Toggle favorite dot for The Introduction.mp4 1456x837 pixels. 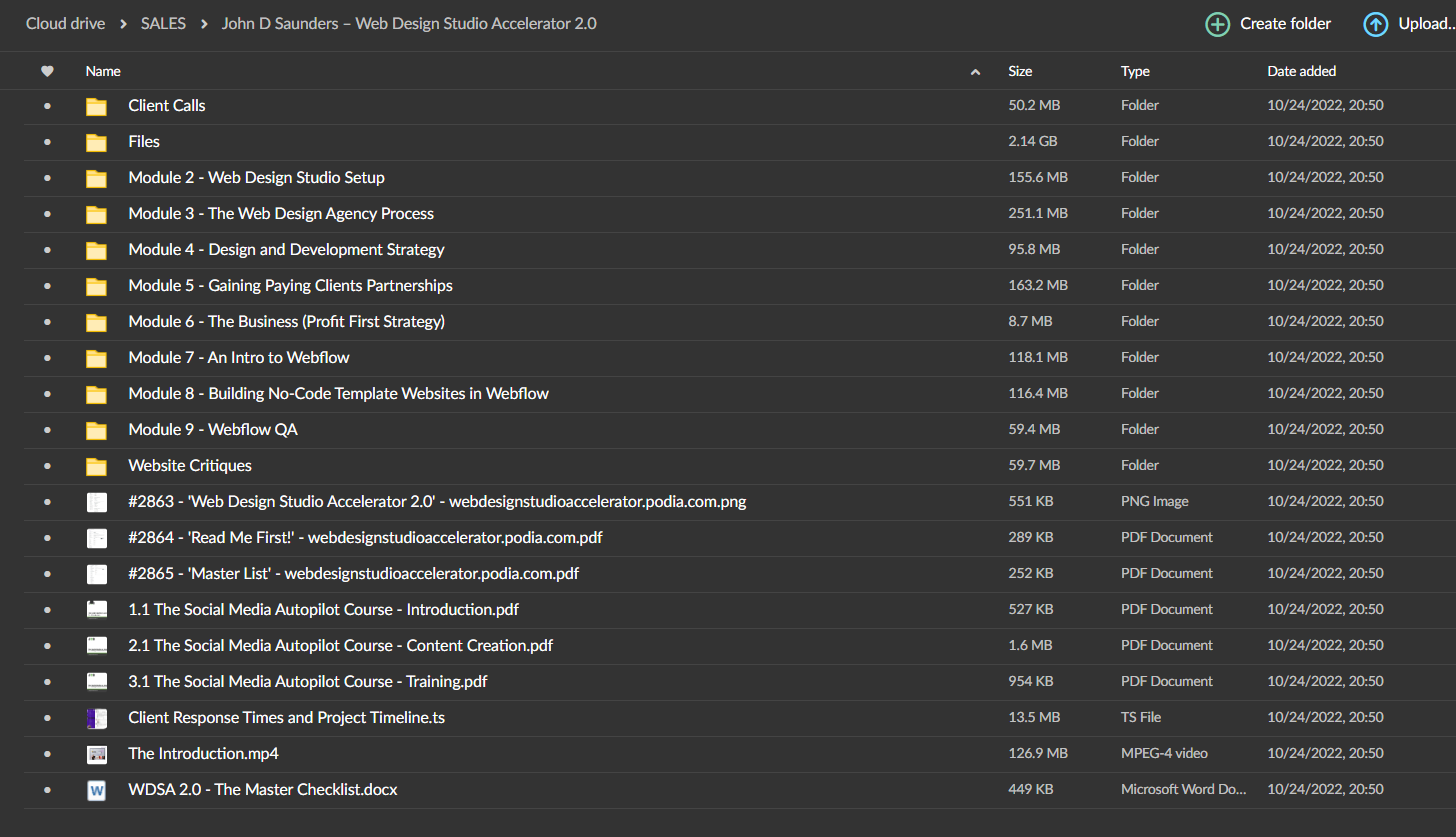point(47,754)
